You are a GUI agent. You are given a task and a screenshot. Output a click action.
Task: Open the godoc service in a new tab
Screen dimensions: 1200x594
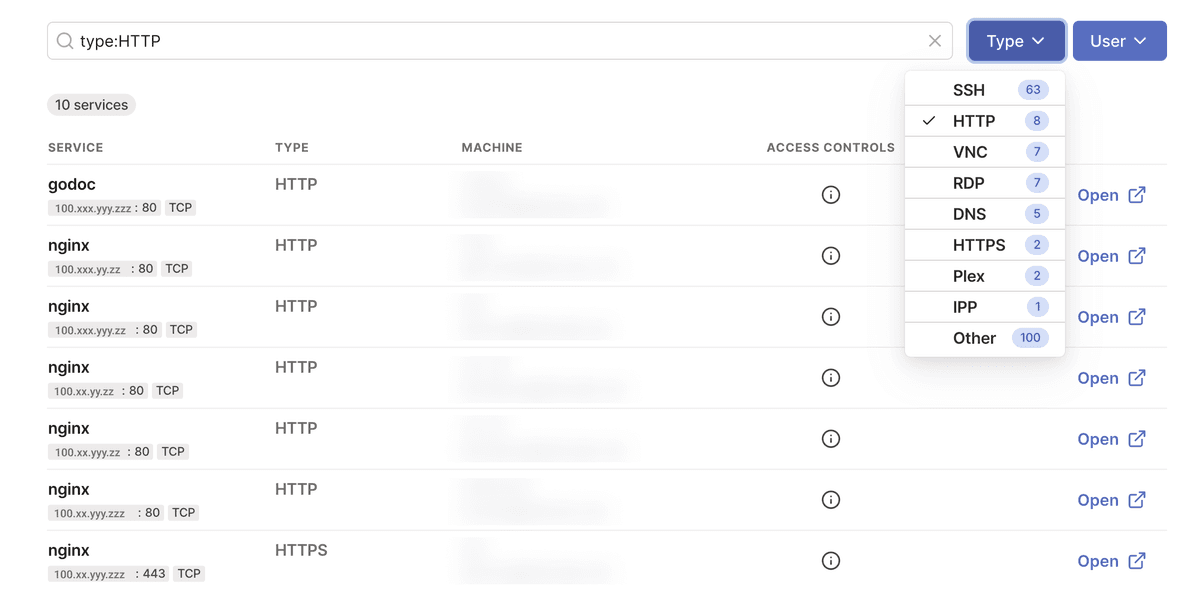[x=1098, y=195]
